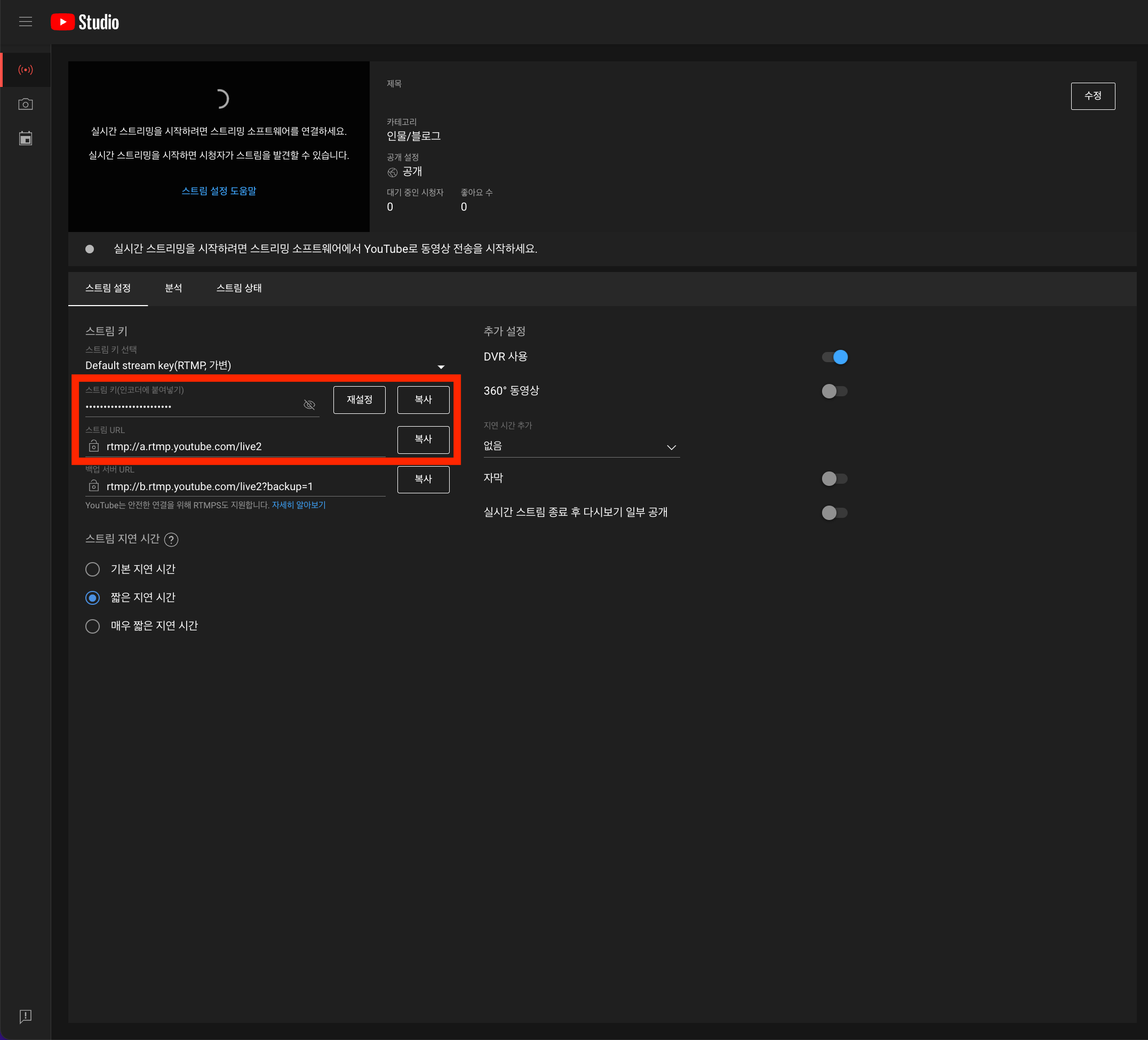Click the Send feedback icon in the sidebar
This screenshot has width=1148, height=1040.
coord(26,1017)
